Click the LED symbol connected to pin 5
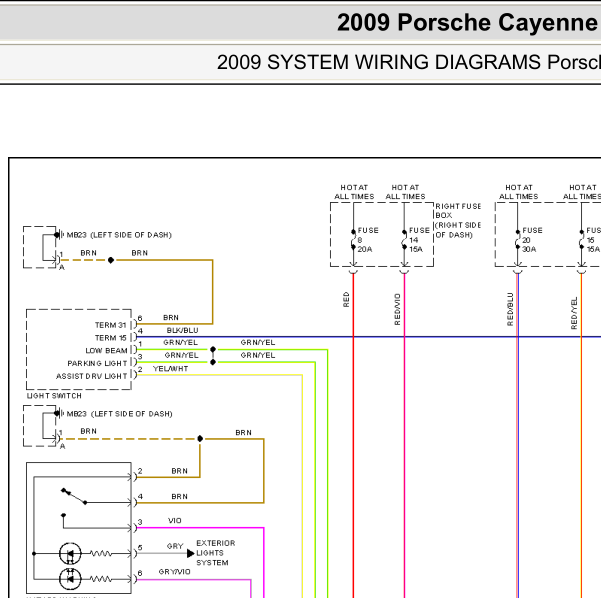 point(70,554)
